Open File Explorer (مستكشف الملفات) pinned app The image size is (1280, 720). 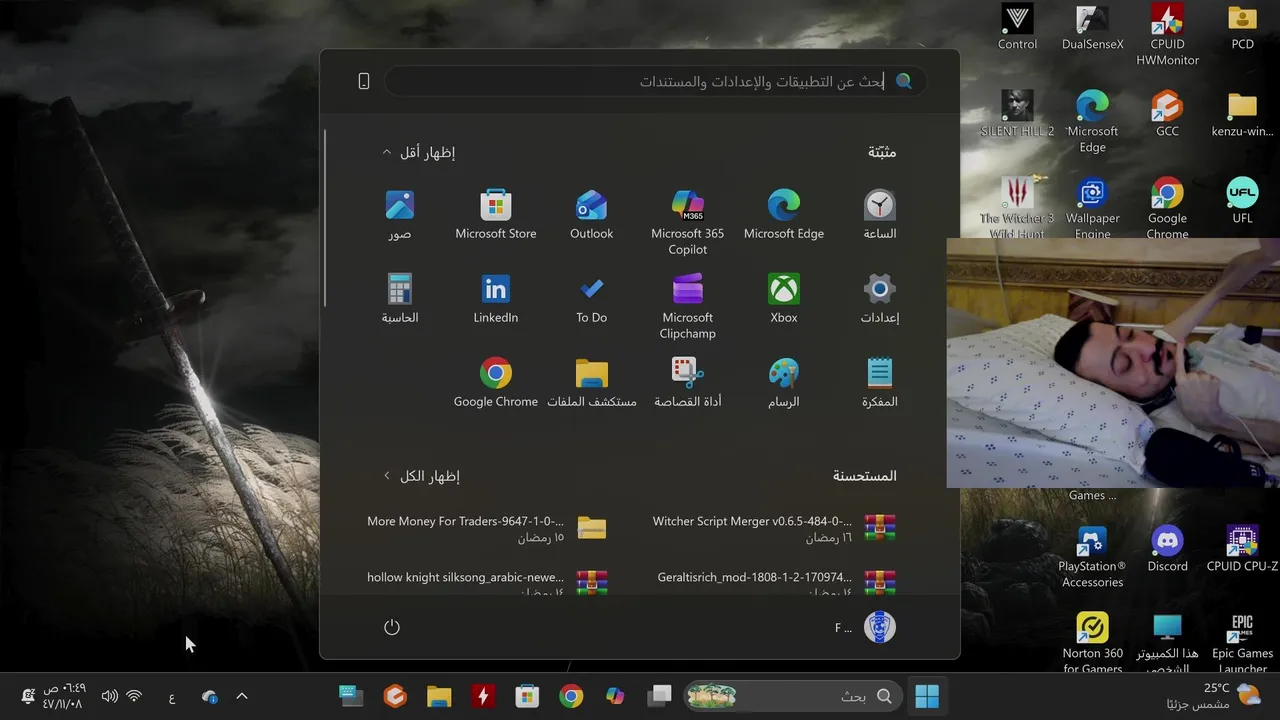pyautogui.click(x=592, y=383)
